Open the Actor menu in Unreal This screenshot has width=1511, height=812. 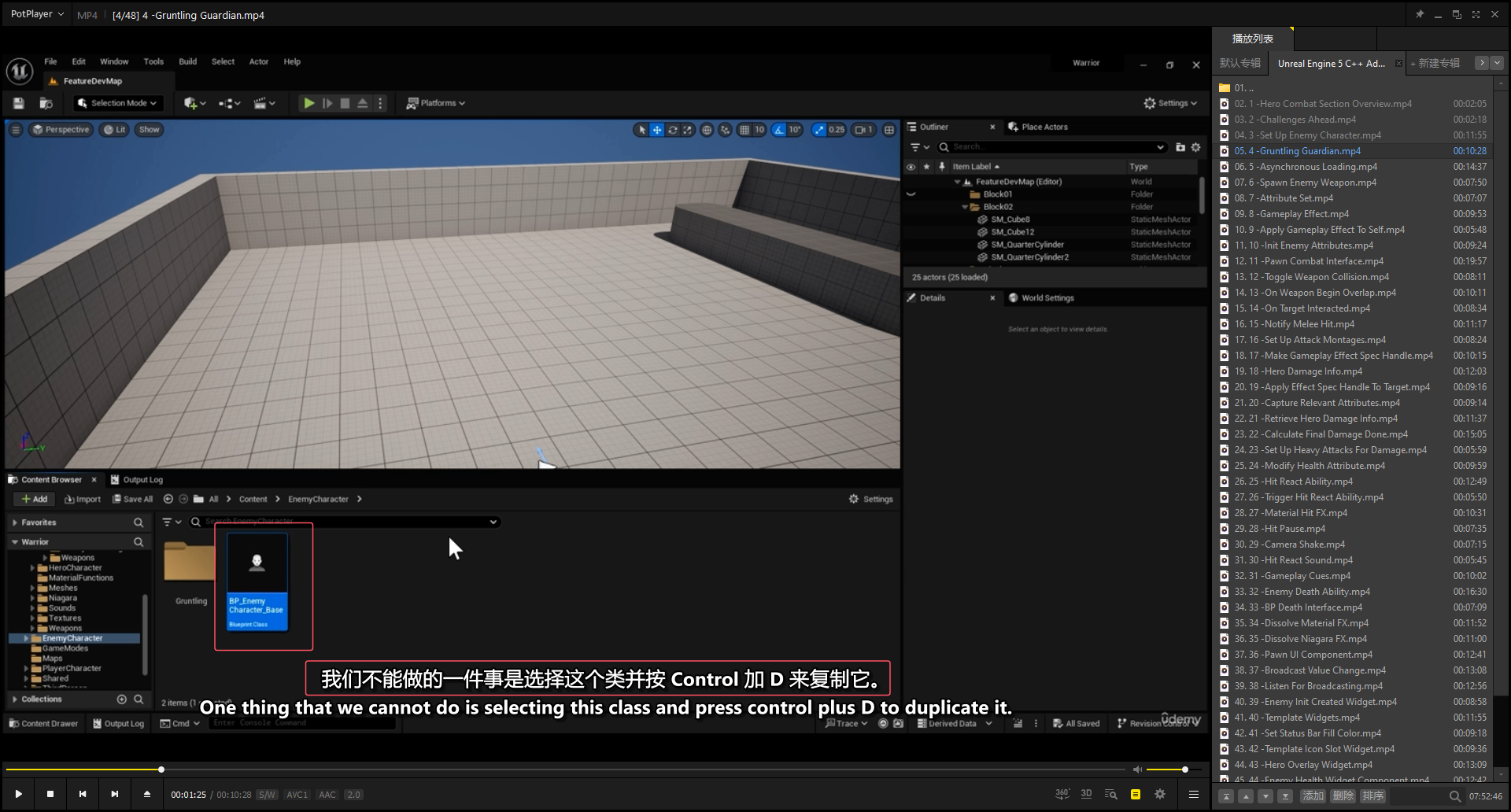point(259,61)
